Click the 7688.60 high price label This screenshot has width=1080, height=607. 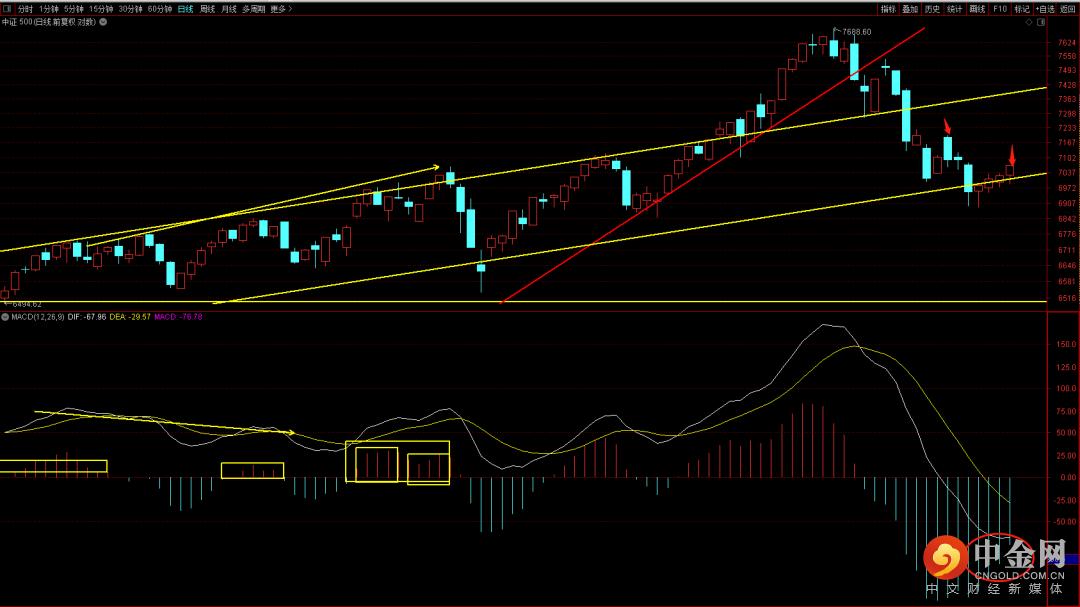click(x=856, y=32)
